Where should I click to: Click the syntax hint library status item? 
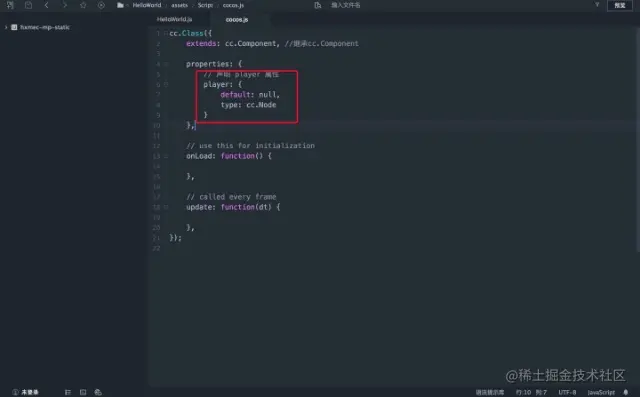490,392
